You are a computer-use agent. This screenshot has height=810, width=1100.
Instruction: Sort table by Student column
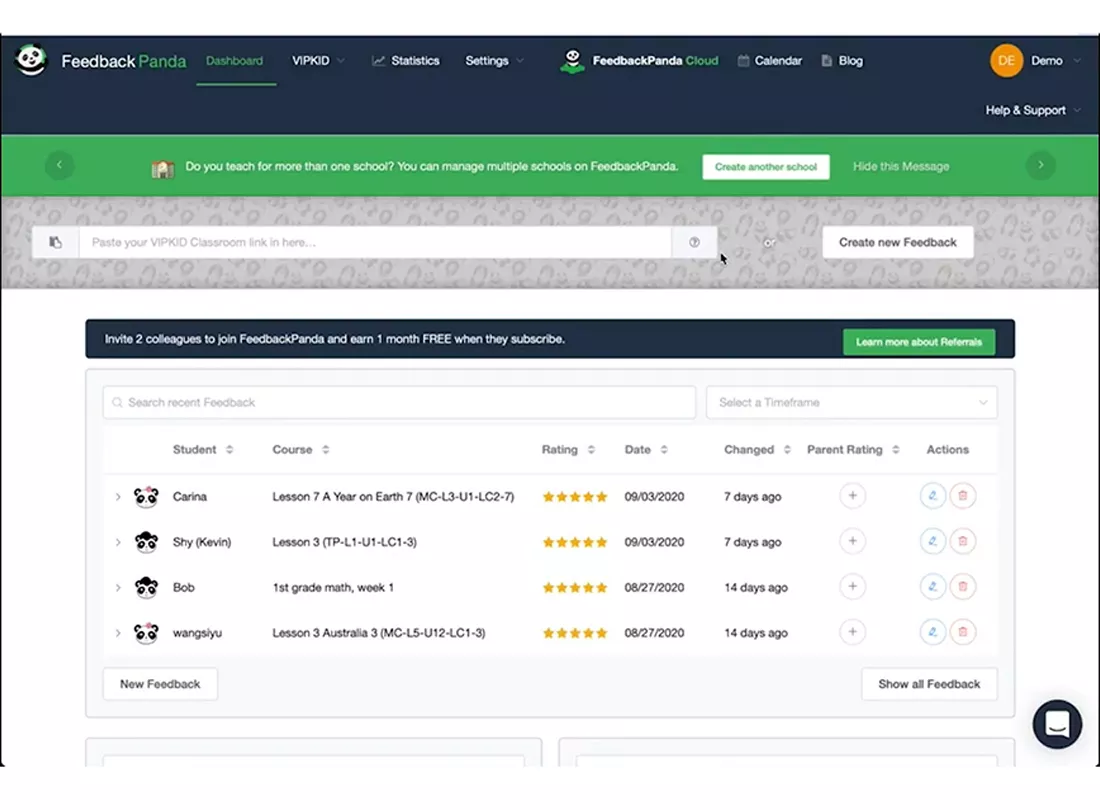point(203,450)
